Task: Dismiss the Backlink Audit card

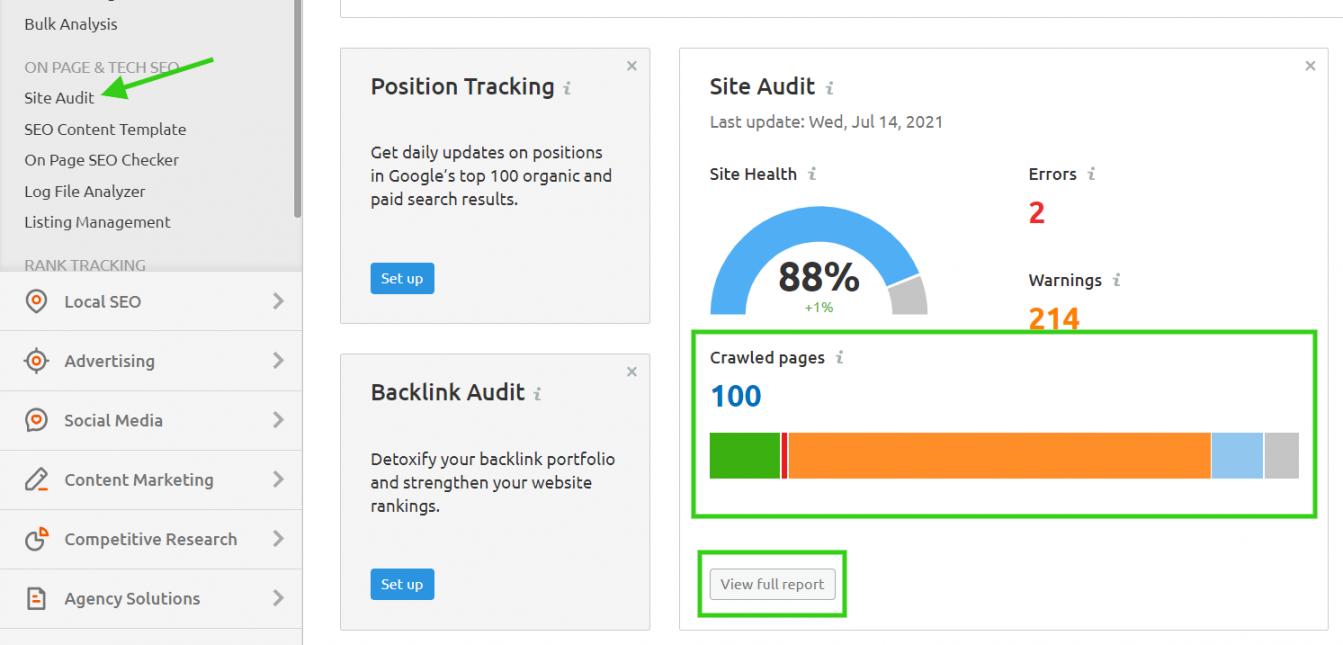Action: (631, 371)
